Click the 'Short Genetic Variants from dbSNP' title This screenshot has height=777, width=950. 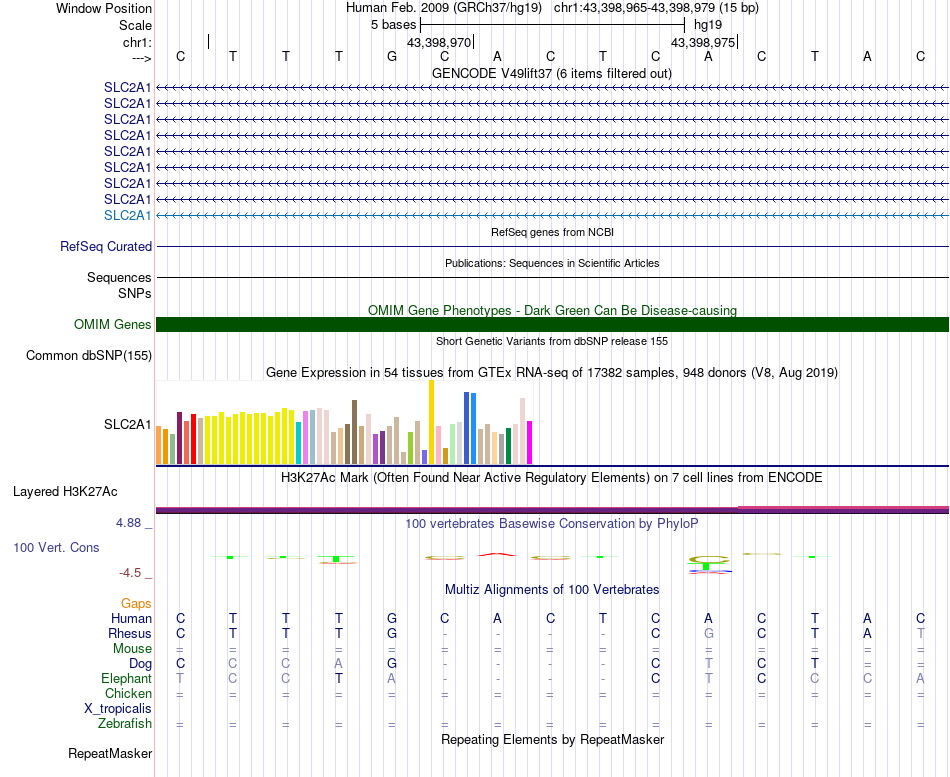[x=551, y=341]
